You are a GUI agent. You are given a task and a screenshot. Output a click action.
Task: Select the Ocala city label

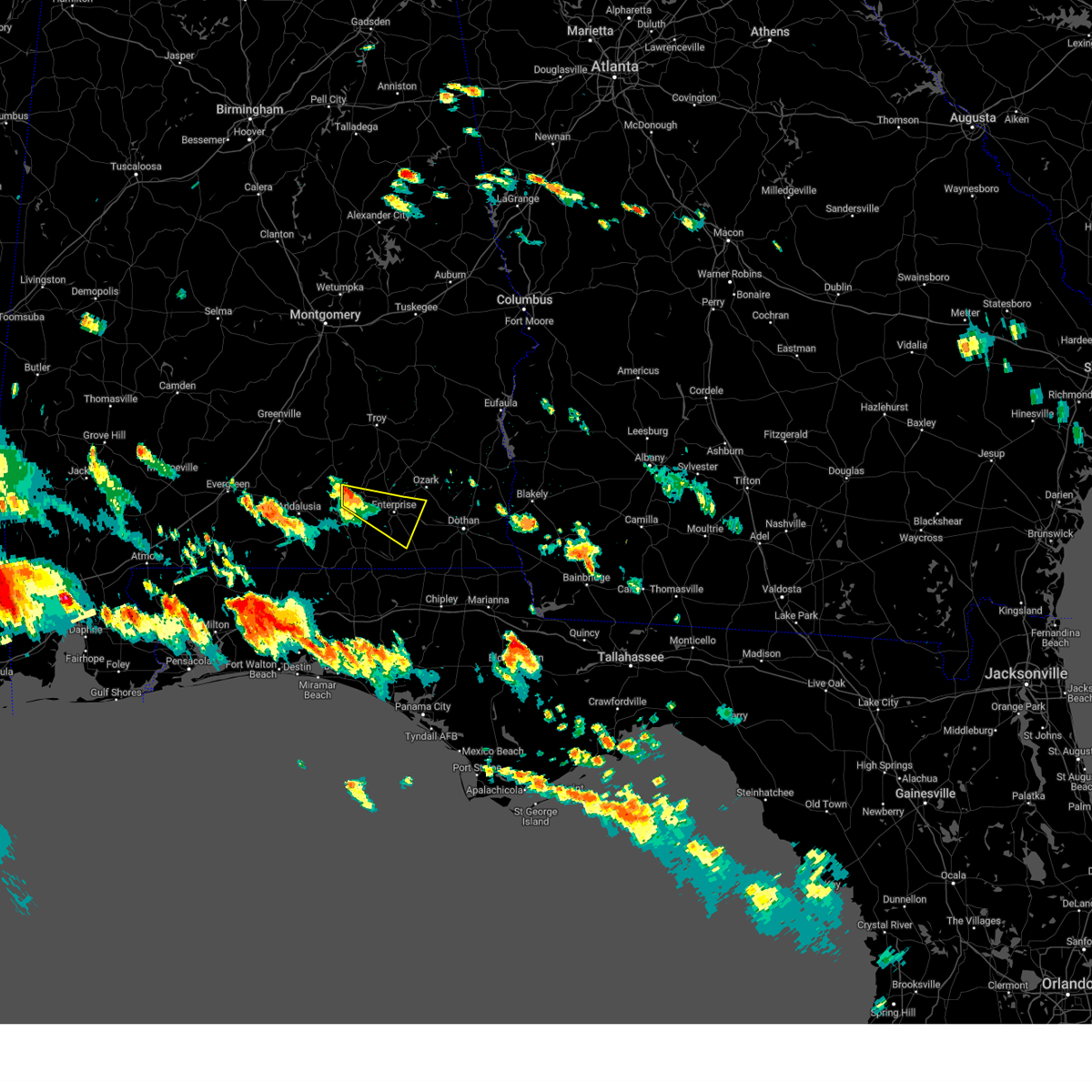tap(954, 875)
